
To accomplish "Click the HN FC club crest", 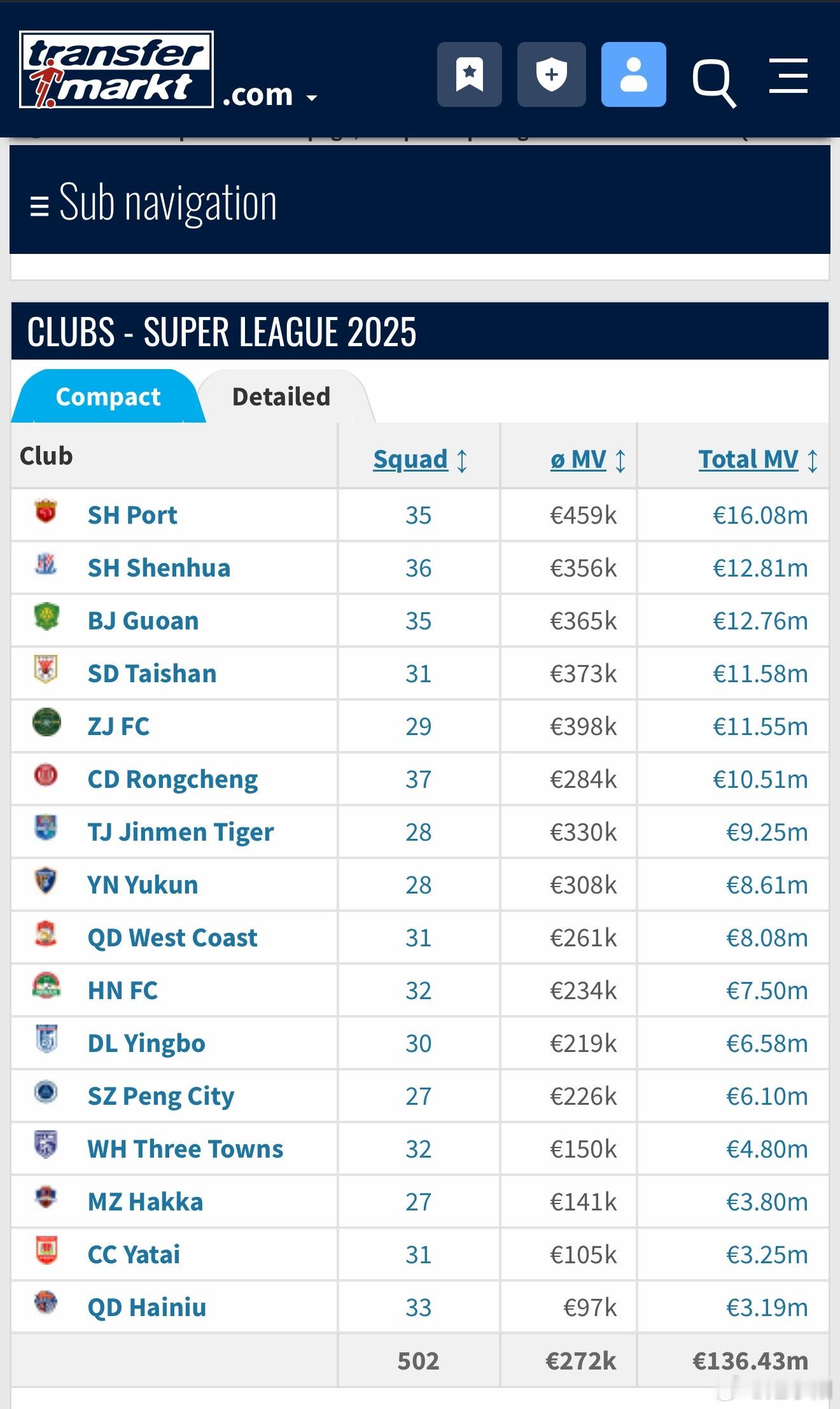I will pos(46,985).
